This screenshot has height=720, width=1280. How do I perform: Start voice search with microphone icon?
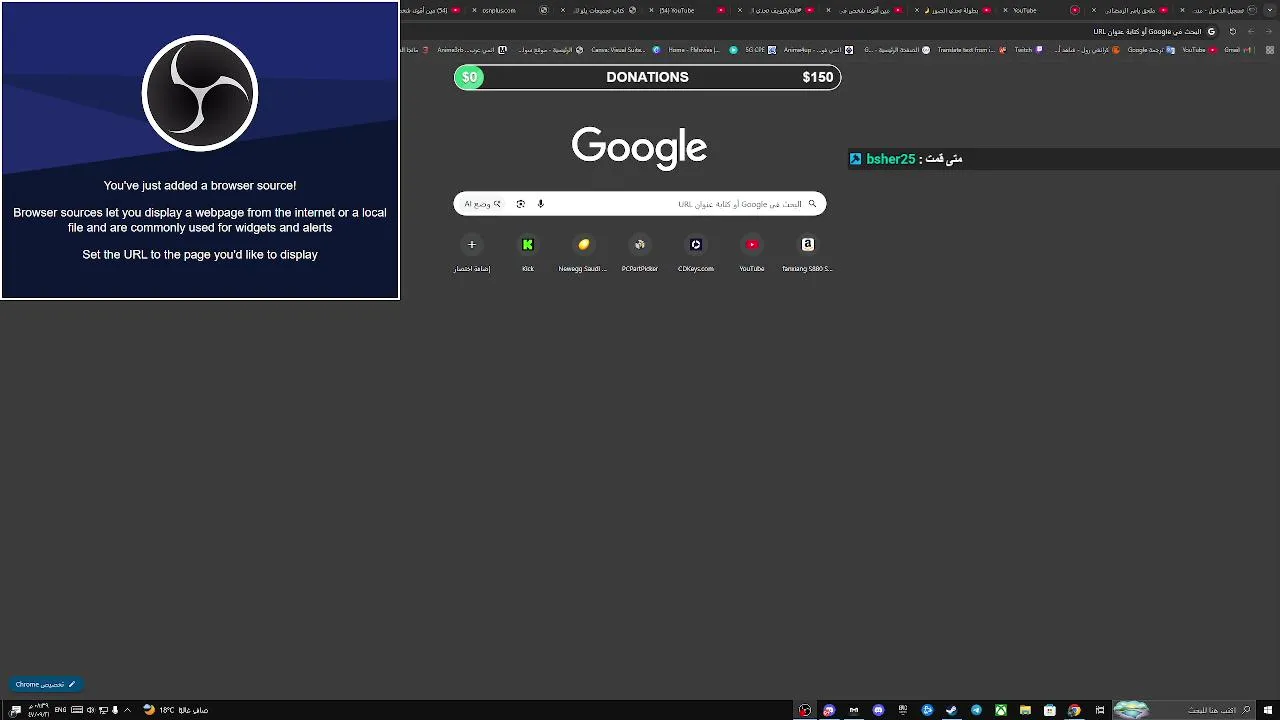point(540,204)
